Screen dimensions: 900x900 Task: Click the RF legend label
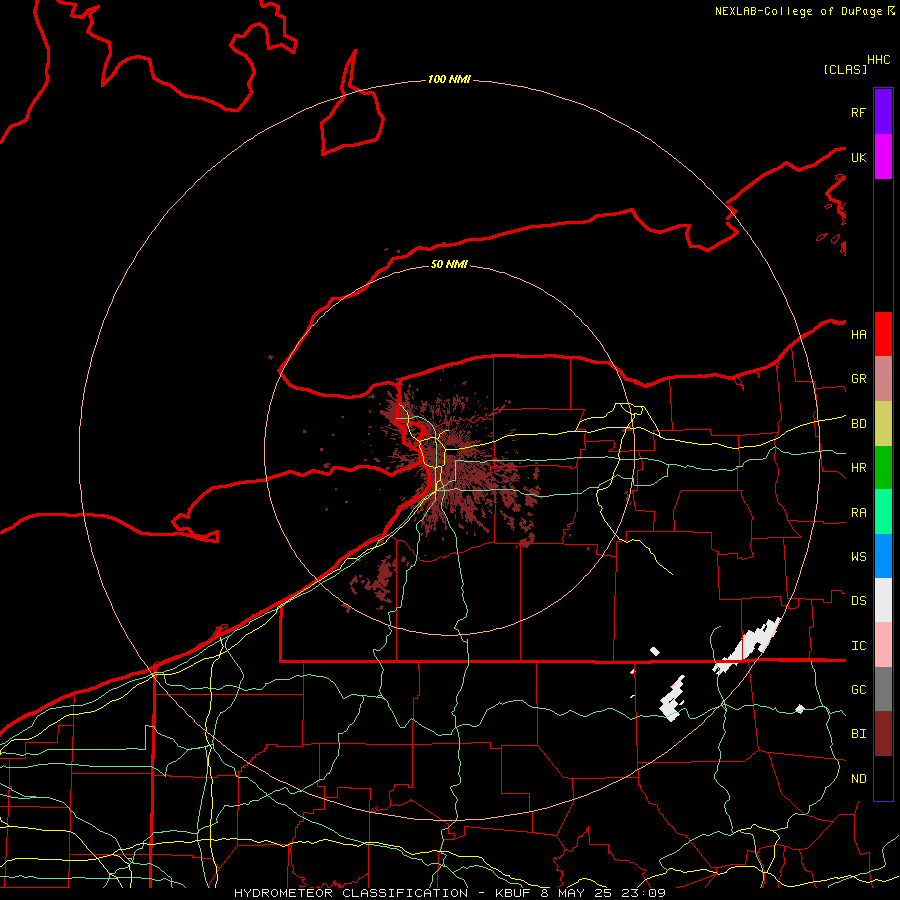tap(858, 112)
